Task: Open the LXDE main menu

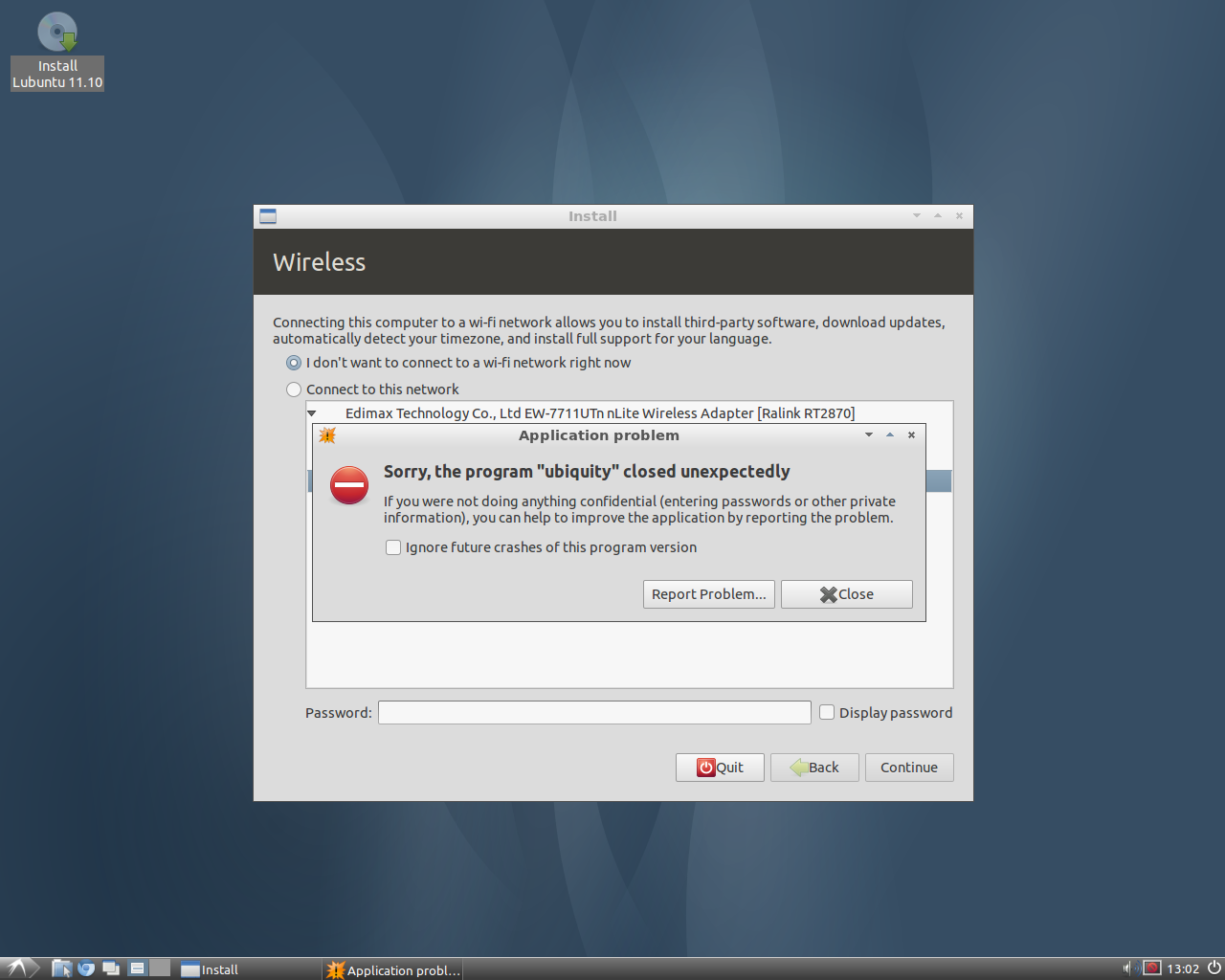Action: tap(18, 969)
